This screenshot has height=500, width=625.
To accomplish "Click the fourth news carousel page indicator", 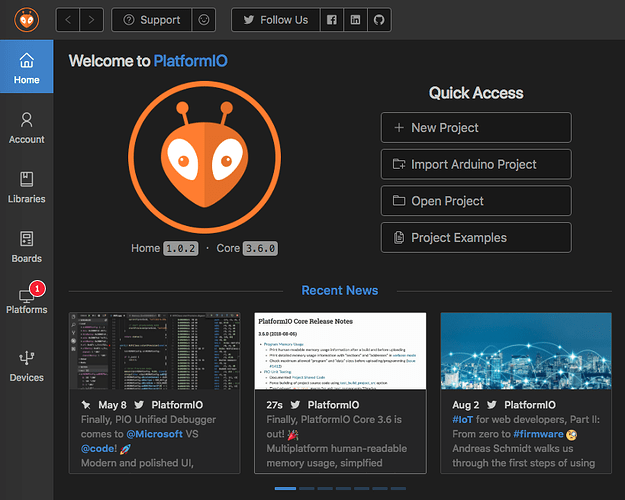I will (x=343, y=488).
